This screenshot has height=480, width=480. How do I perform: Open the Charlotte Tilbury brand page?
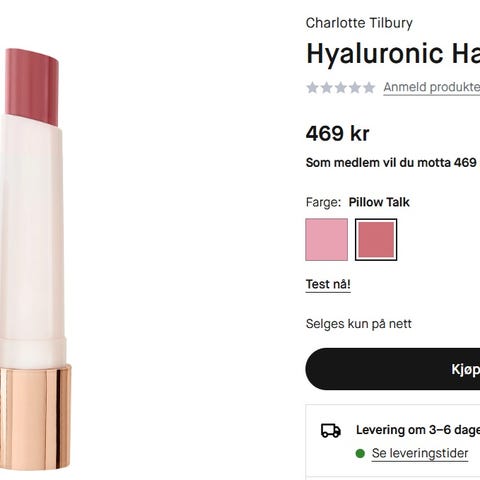[359, 23]
